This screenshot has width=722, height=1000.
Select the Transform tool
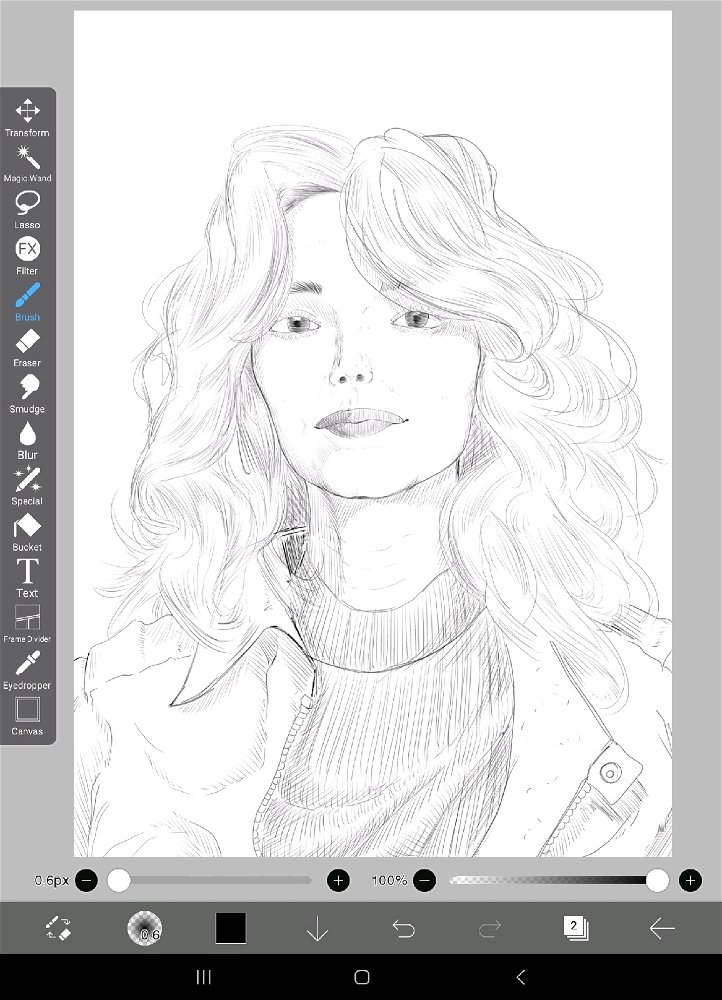[27, 118]
